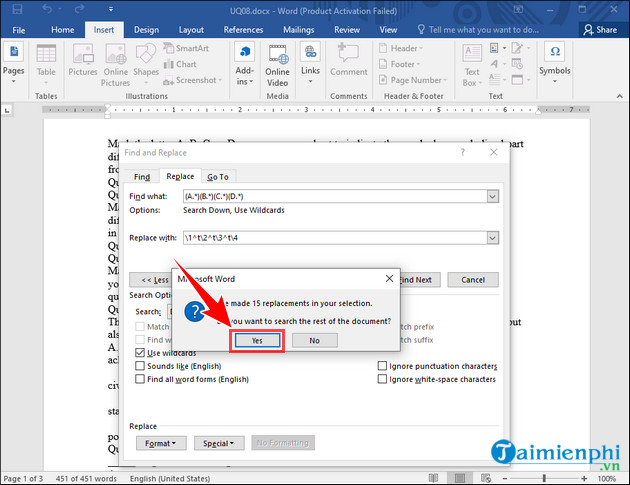The image size is (630, 485).
Task: Open the Shapes gallery
Action: [x=146, y=64]
